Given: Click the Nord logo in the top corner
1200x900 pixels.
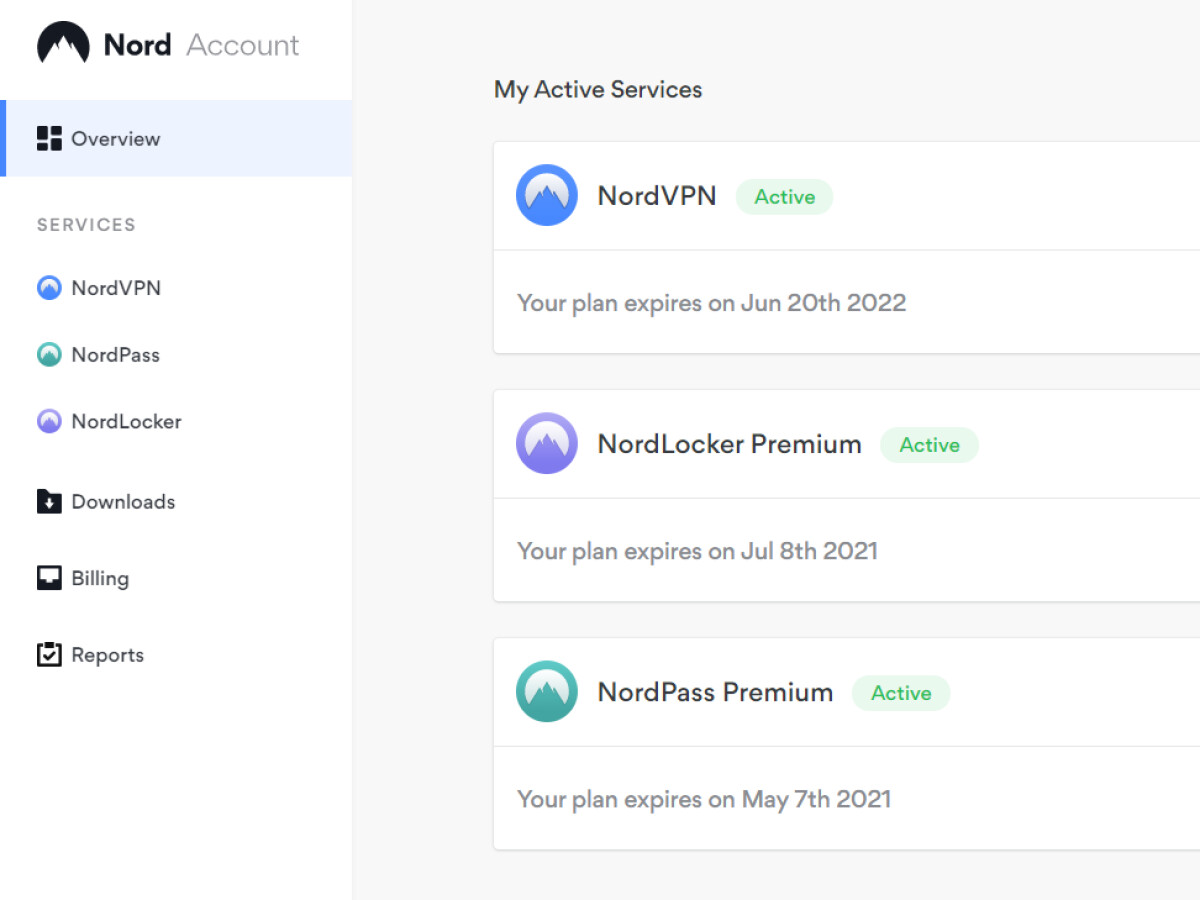Looking at the screenshot, I should click(x=62, y=44).
